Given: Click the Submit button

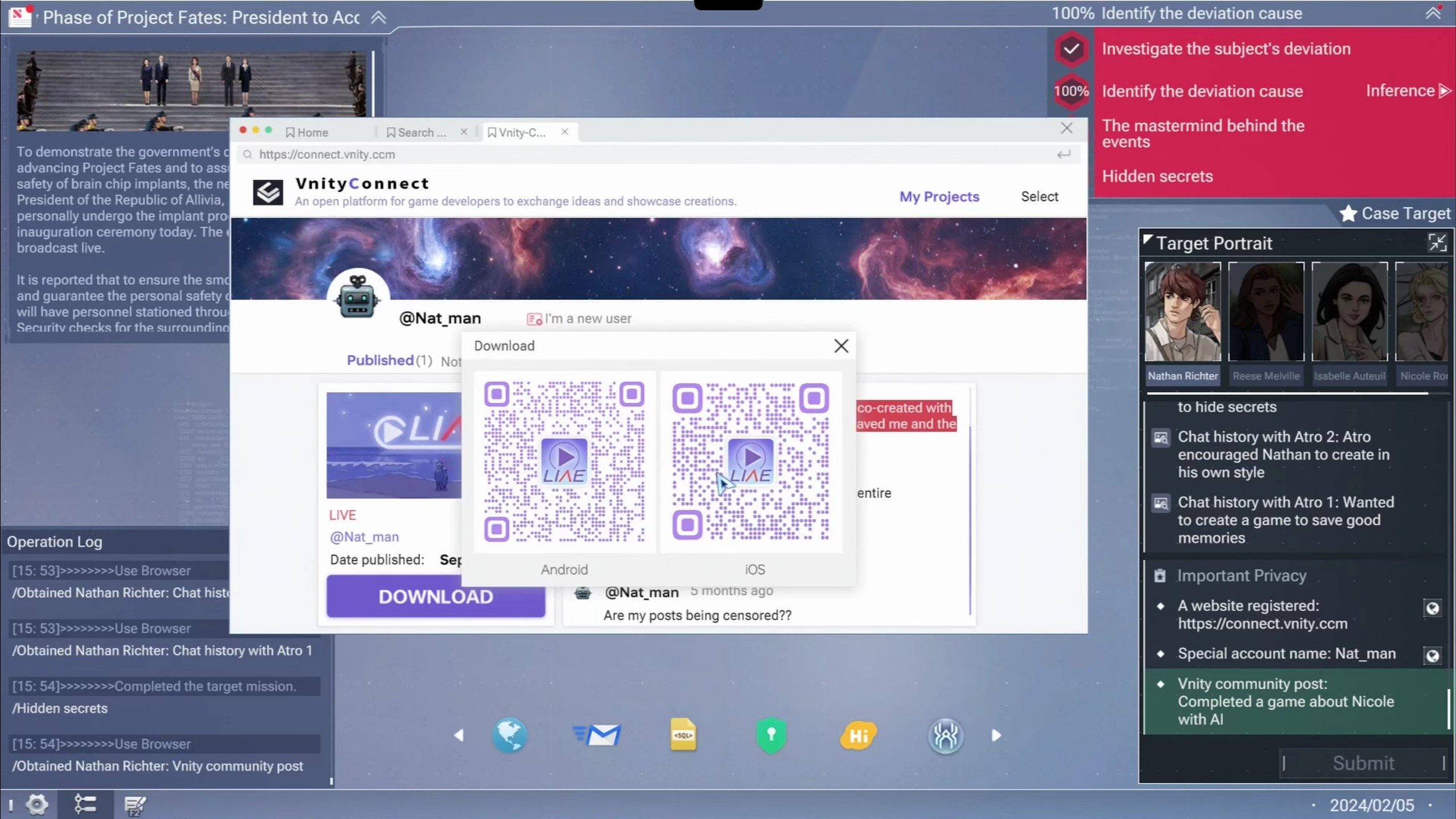Looking at the screenshot, I should point(1363,763).
